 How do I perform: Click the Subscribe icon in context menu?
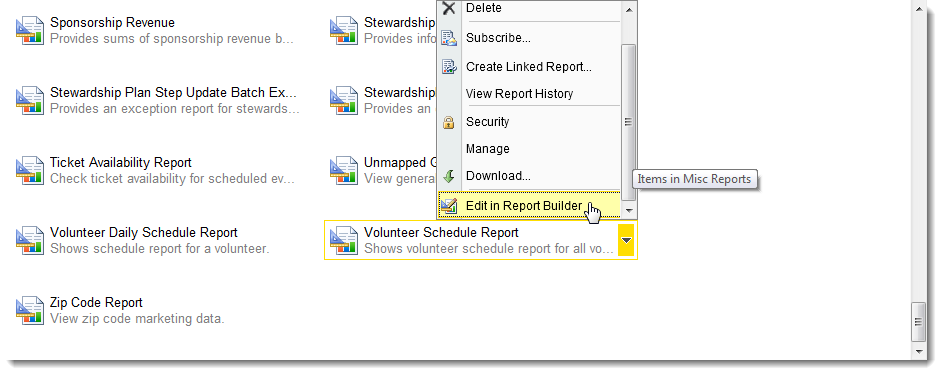(448, 38)
